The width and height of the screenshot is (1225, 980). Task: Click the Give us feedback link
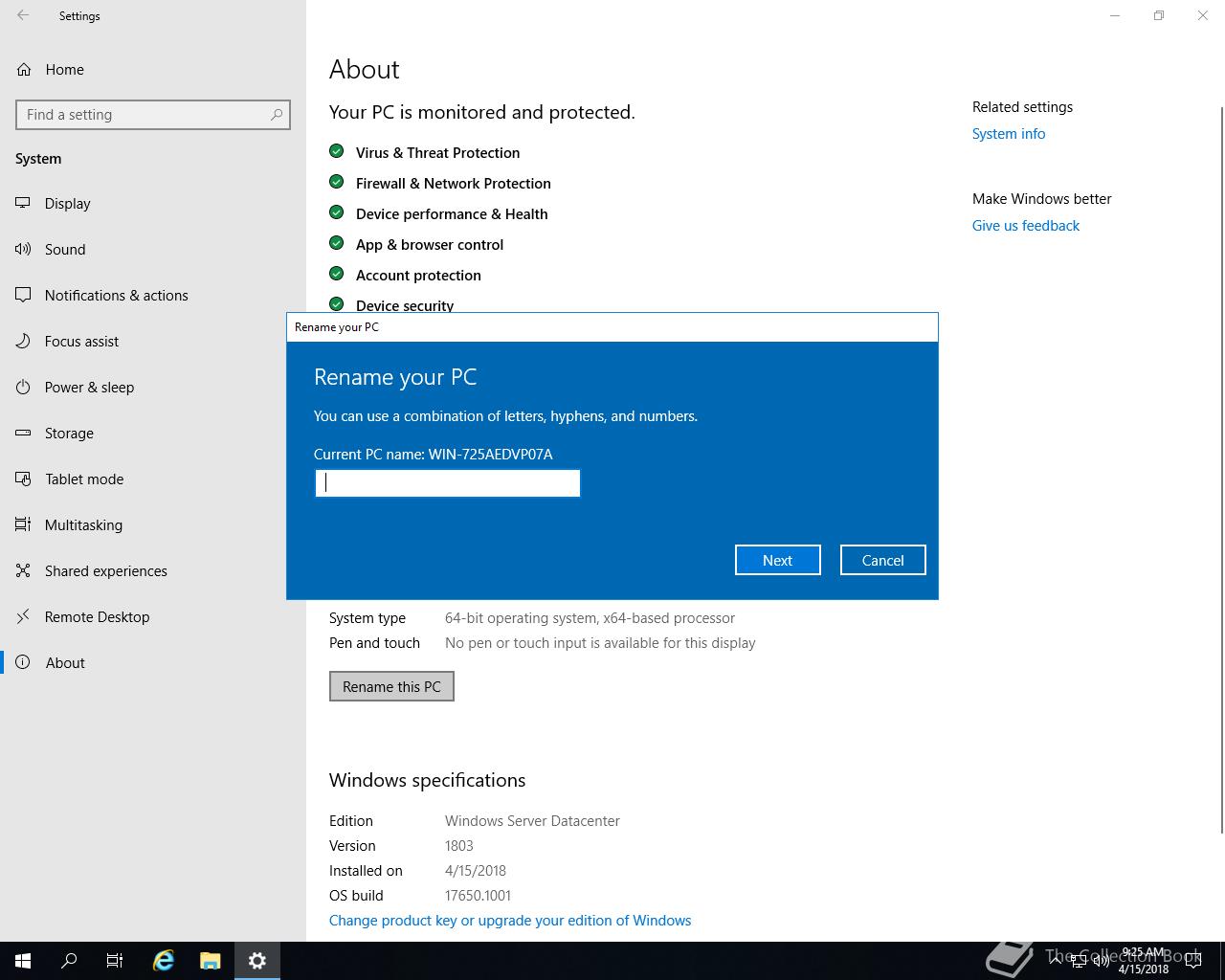pyautogui.click(x=1026, y=226)
